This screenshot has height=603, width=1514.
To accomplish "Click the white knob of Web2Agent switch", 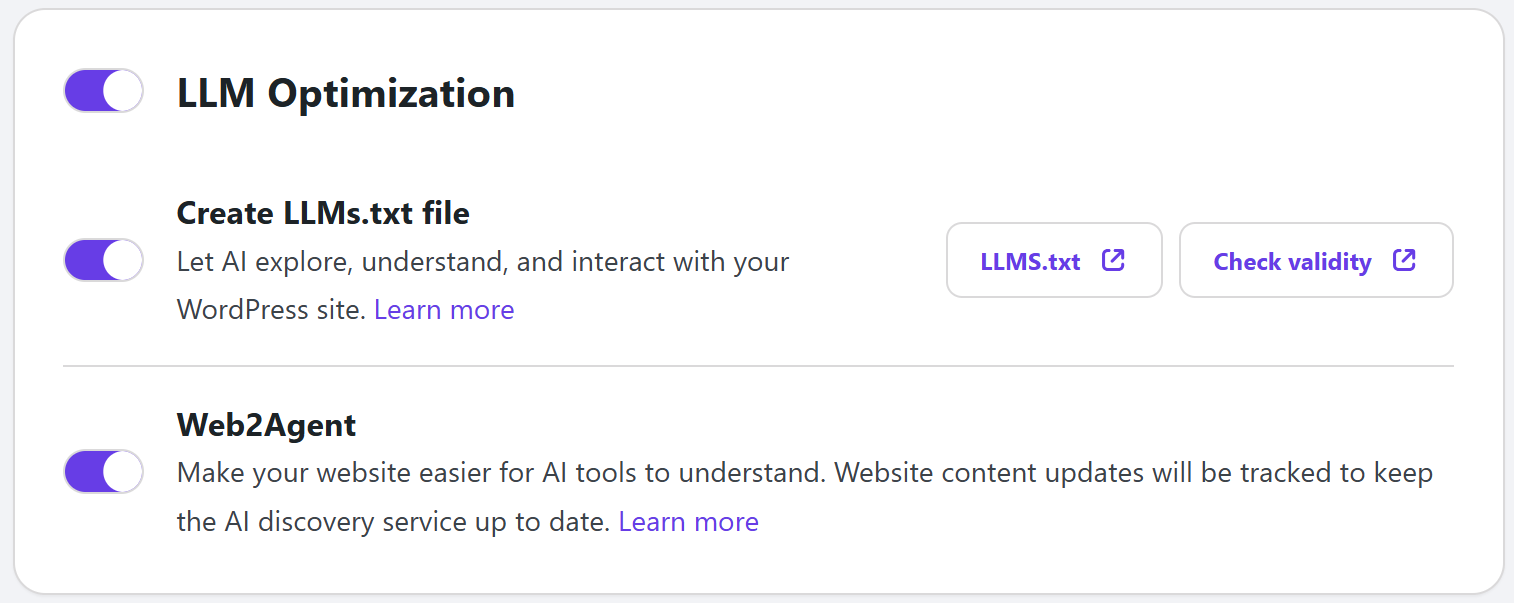I will pos(122,471).
